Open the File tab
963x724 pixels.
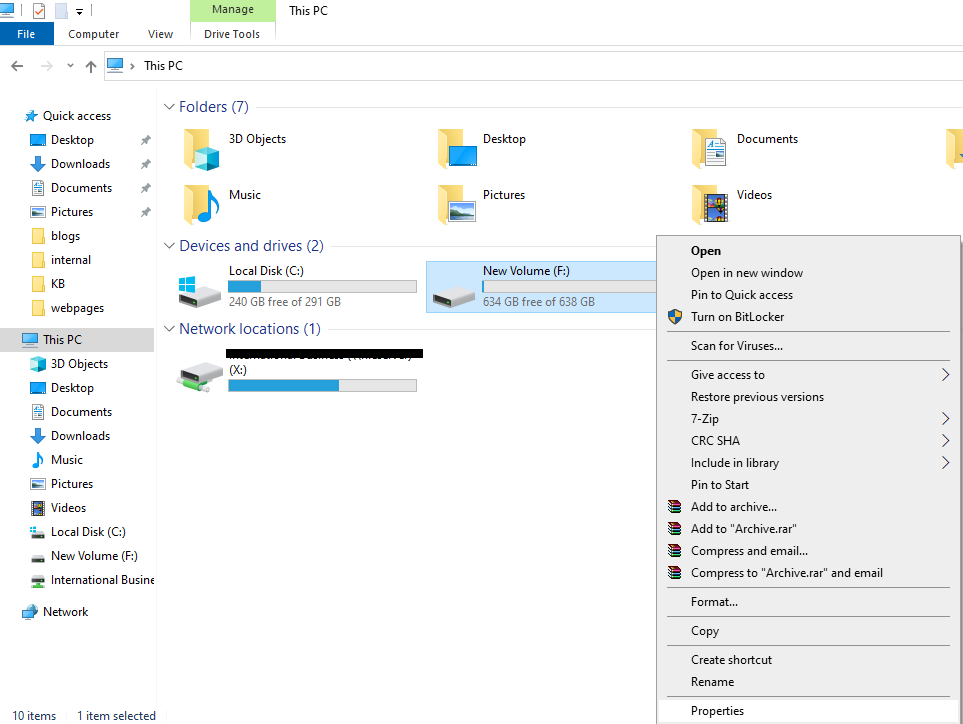click(x=26, y=34)
